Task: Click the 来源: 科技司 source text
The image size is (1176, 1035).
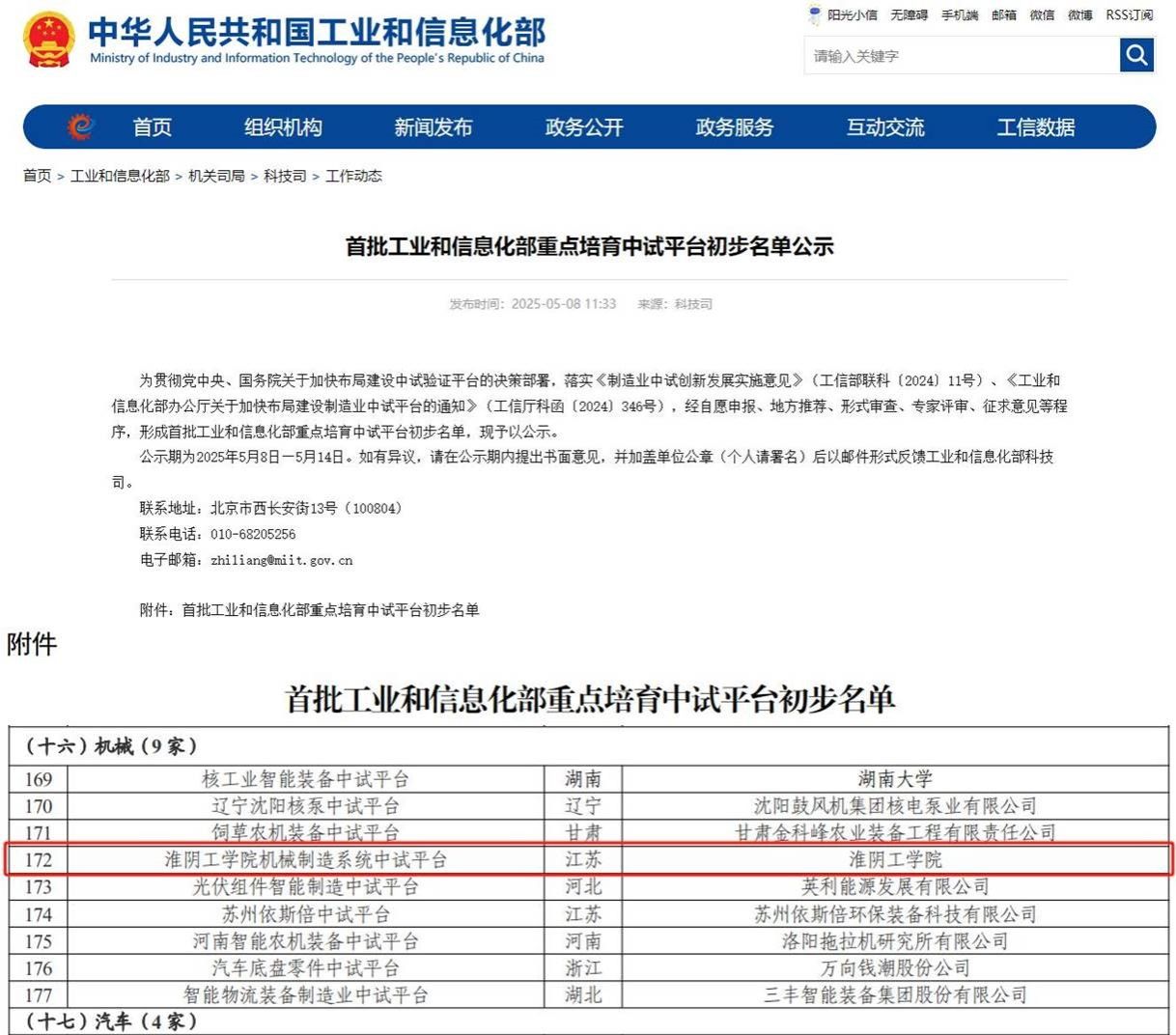Action: [675, 304]
